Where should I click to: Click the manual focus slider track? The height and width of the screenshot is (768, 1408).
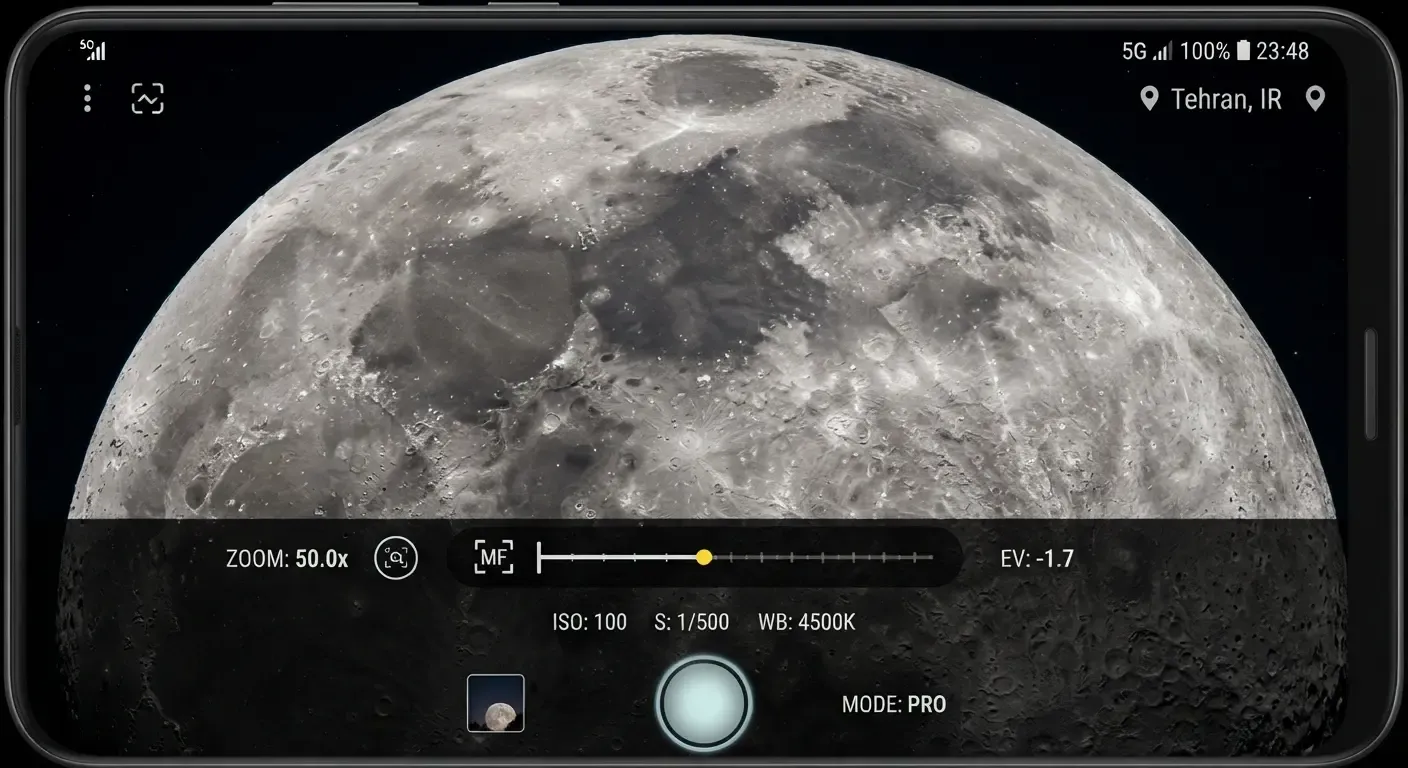point(735,557)
